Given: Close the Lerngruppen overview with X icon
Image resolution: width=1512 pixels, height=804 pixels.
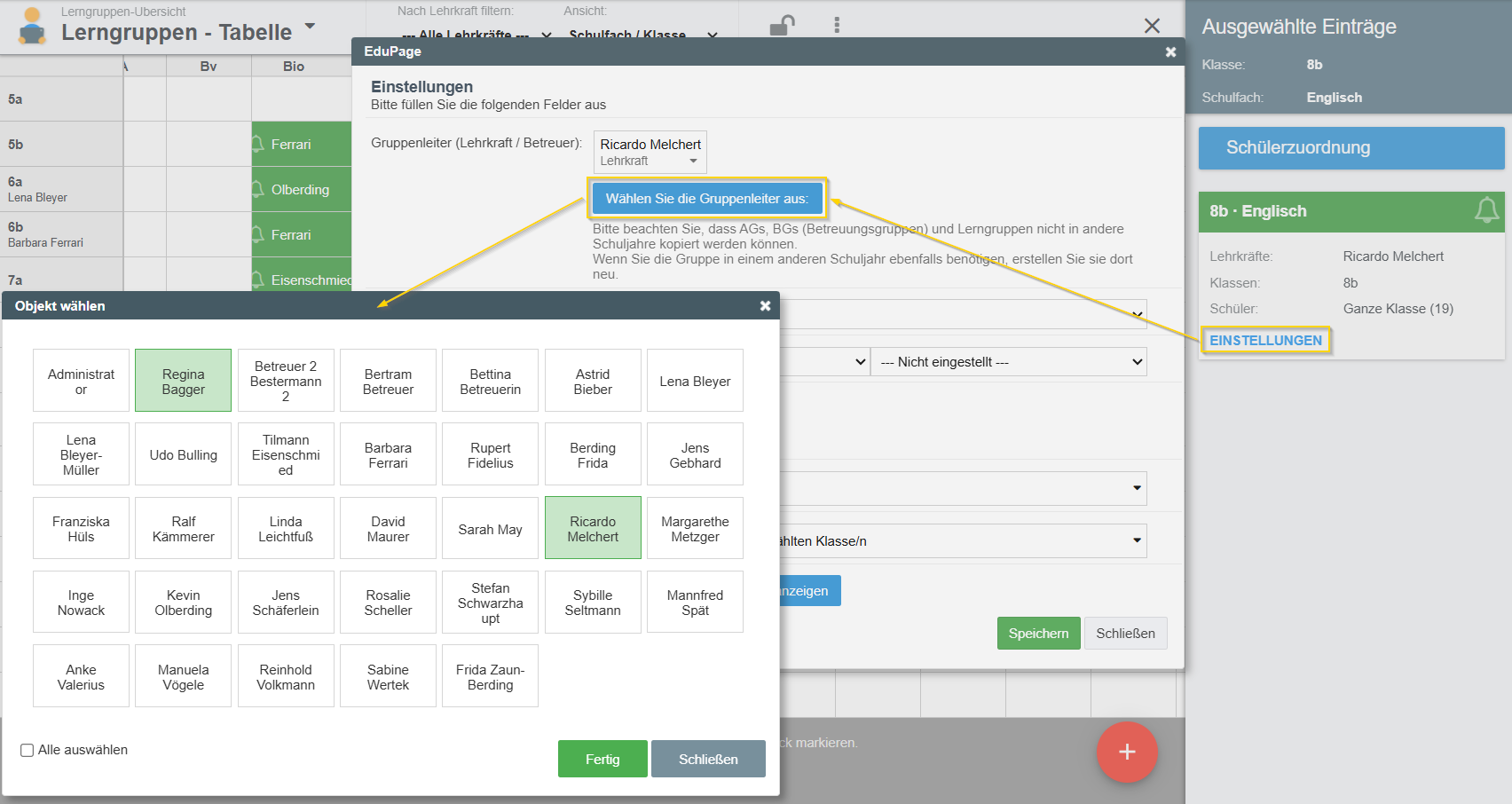Looking at the screenshot, I should (x=1152, y=26).
